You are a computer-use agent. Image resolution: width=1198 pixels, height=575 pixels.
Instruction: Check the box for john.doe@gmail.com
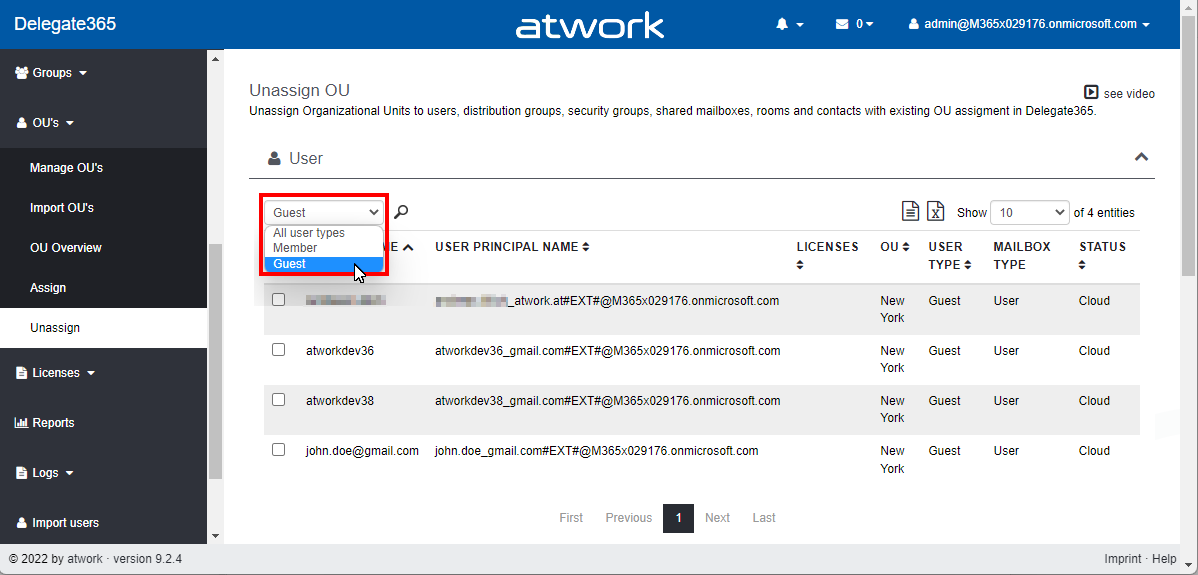(278, 450)
